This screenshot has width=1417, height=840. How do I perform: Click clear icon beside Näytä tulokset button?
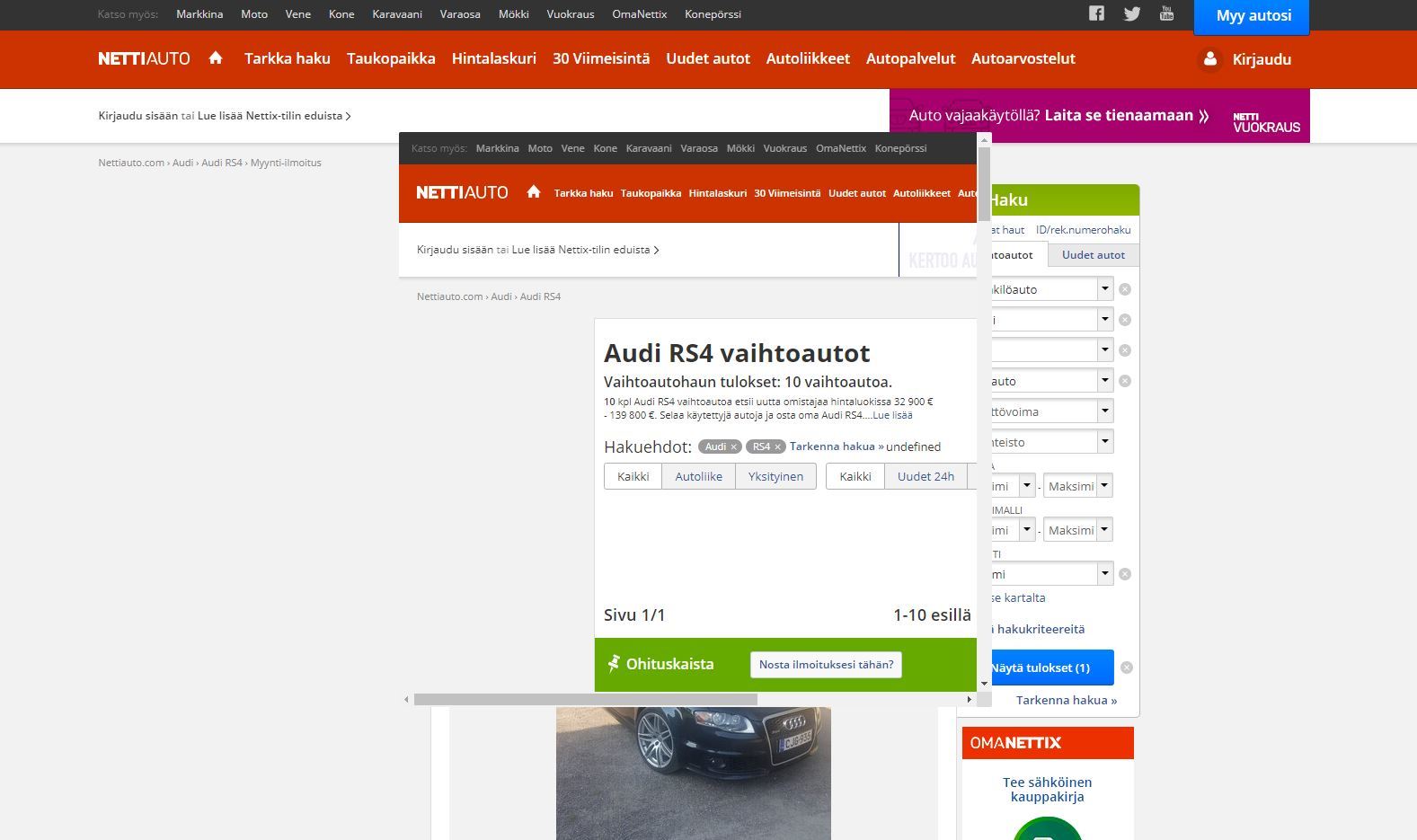(x=1126, y=668)
